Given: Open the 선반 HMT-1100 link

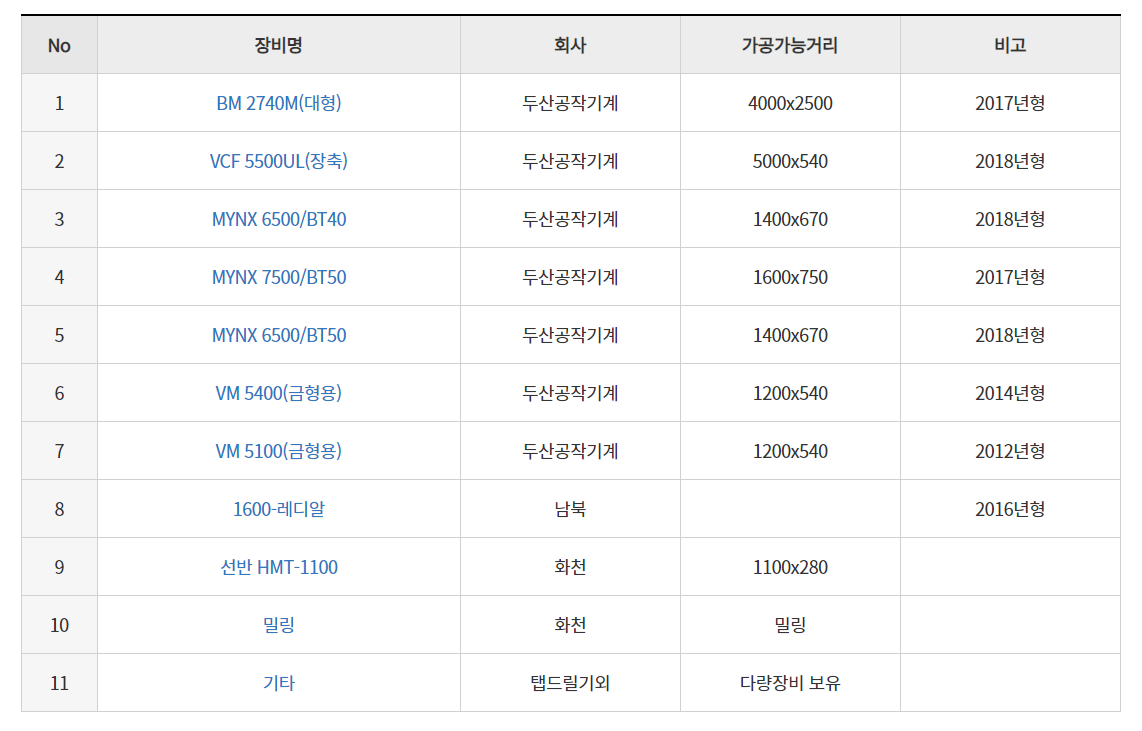Looking at the screenshot, I should [279, 567].
